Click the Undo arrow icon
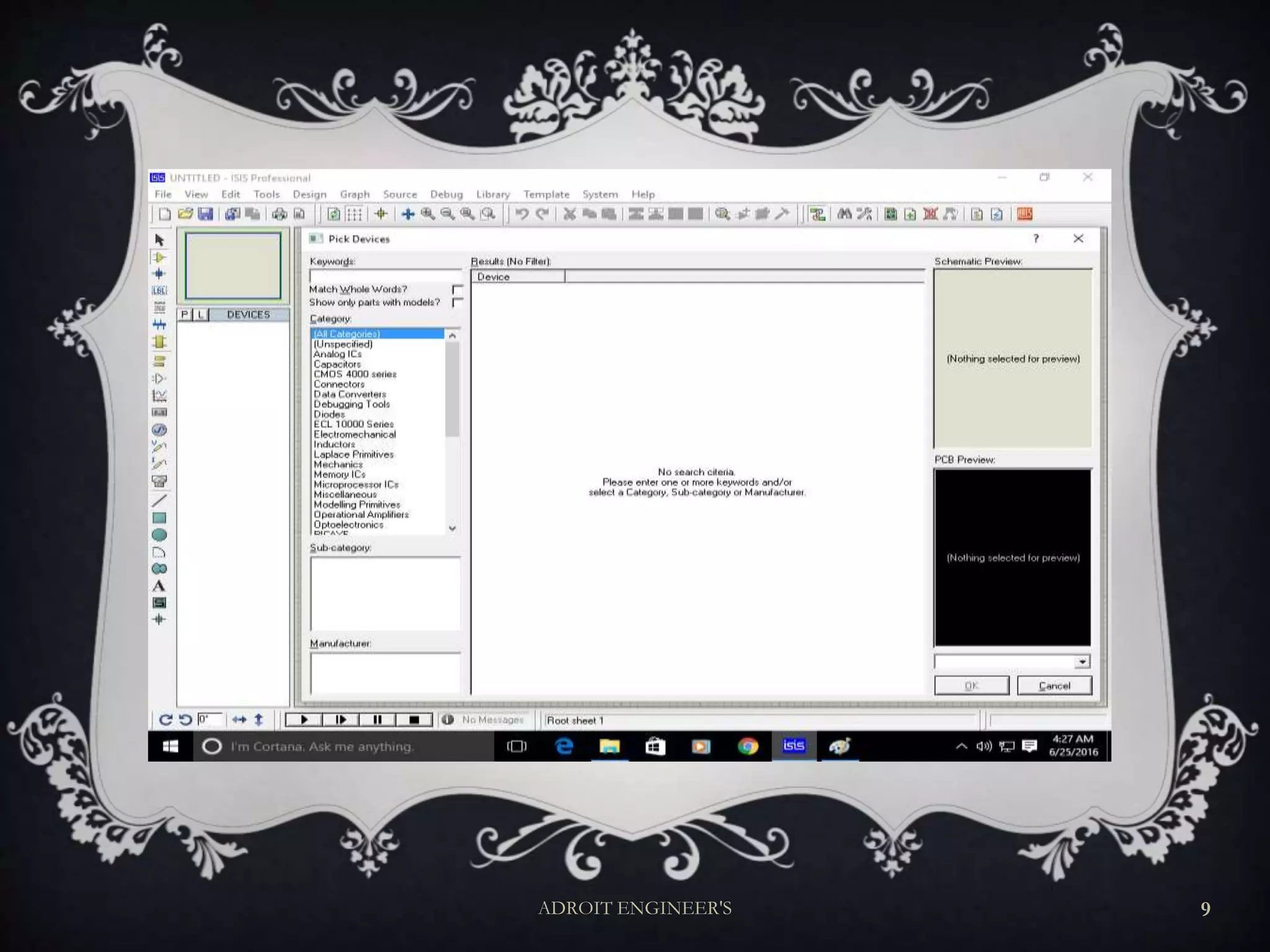 [522, 214]
